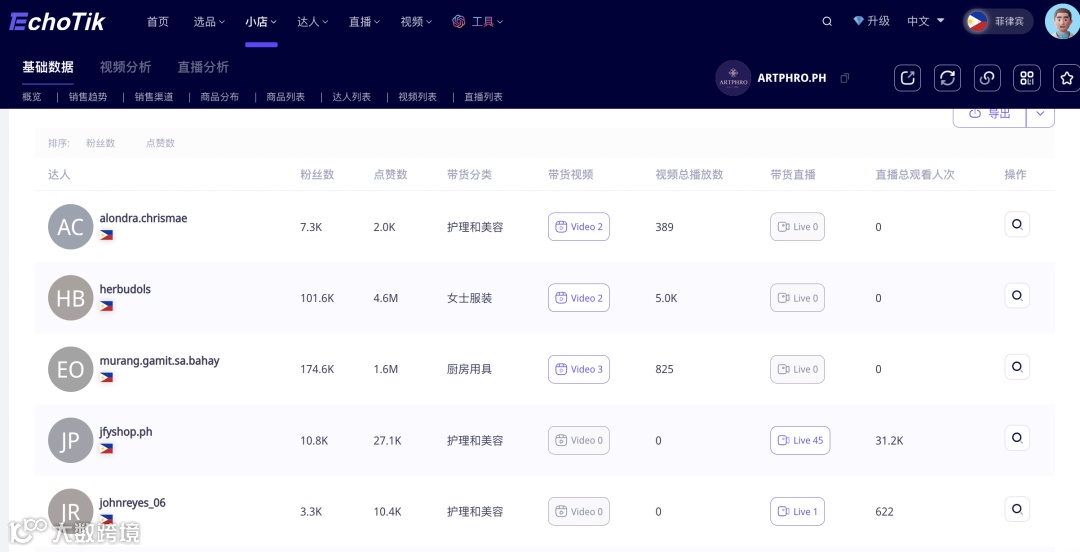Open the jfyshop.ph creator name

coord(126,432)
